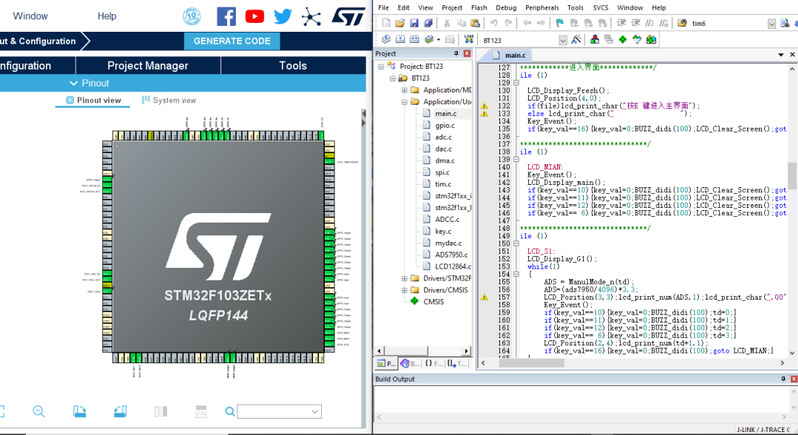Expand Drivers/STM32F folder node
The height and width of the screenshot is (435, 798).
coord(405,278)
